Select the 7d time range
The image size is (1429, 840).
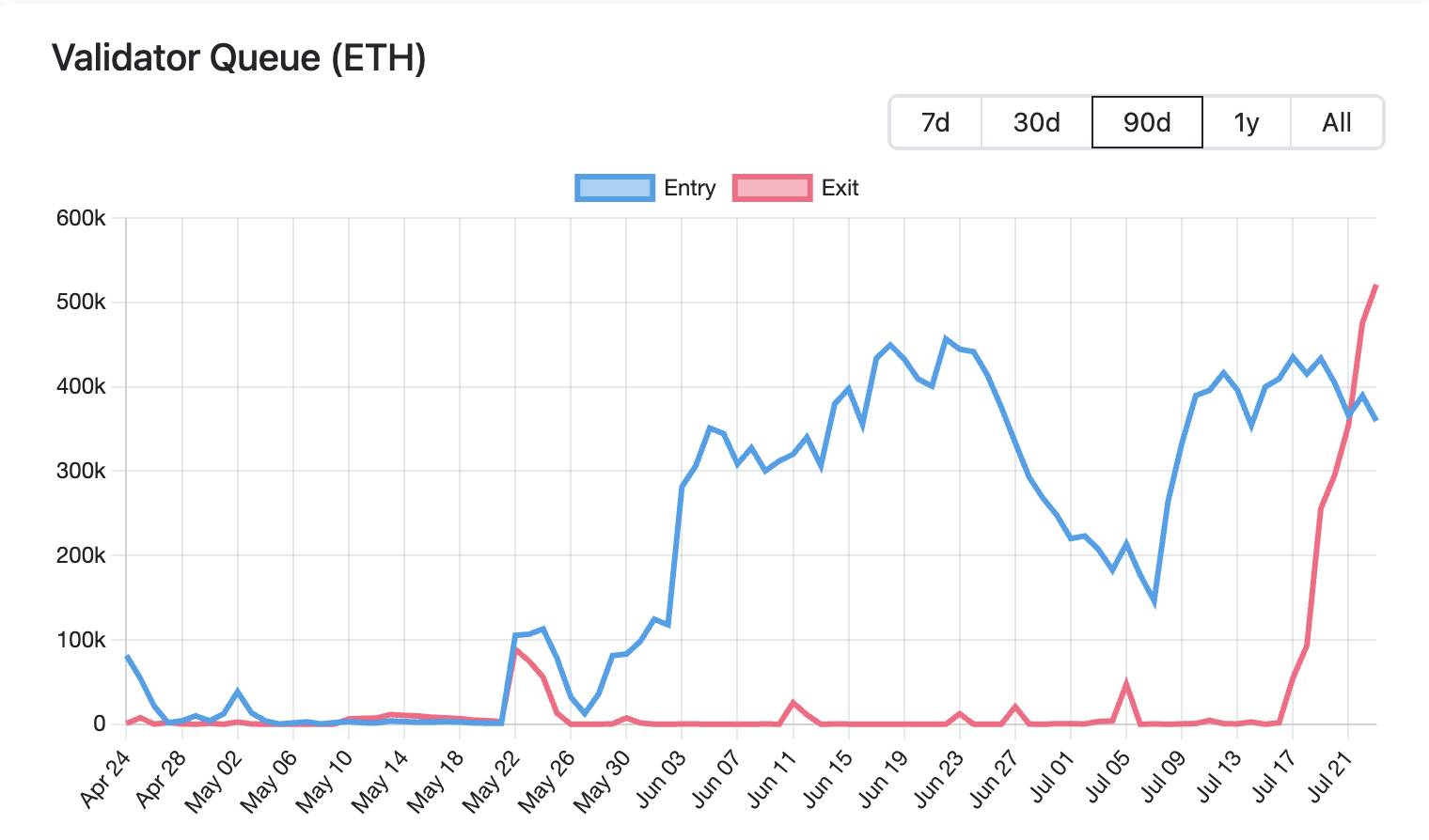click(935, 122)
